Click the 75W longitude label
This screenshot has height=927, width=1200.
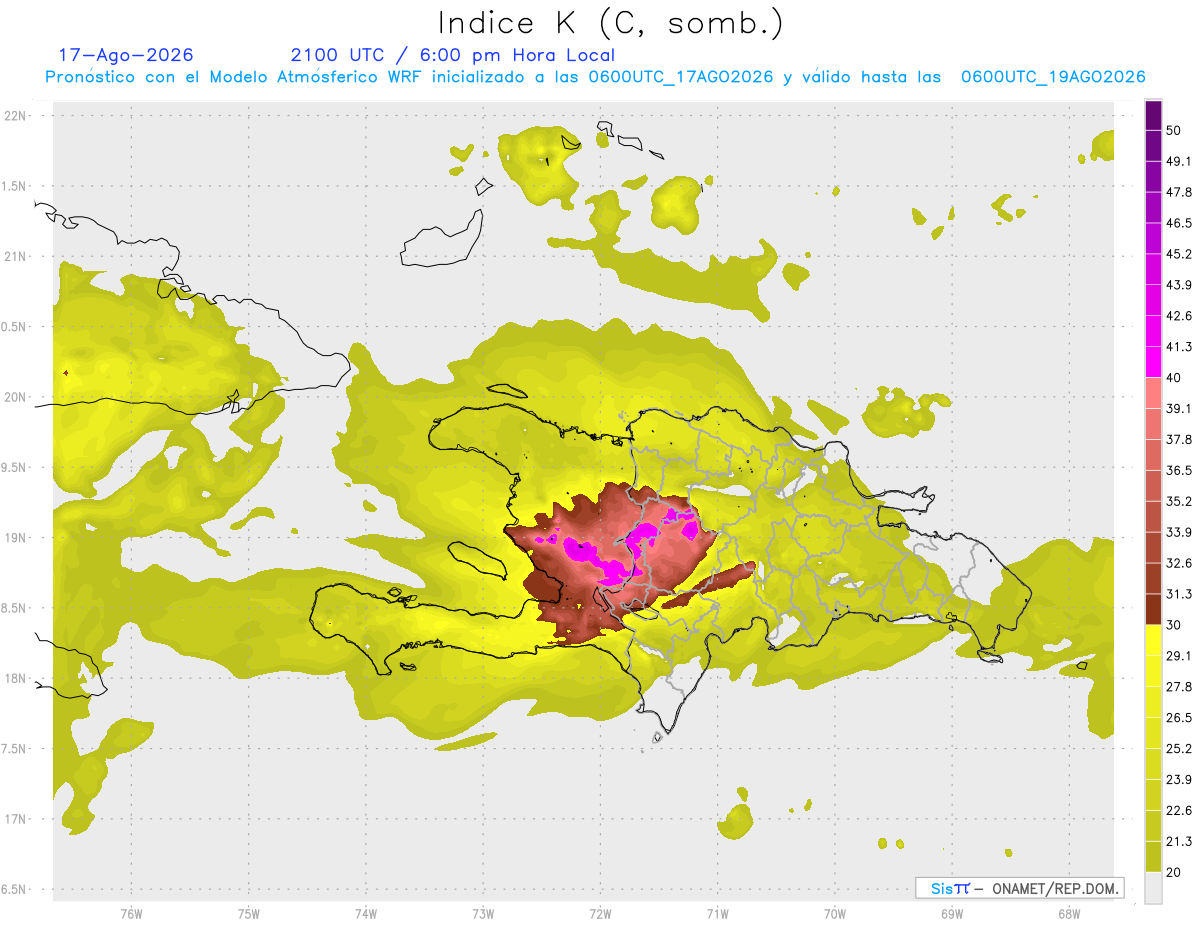[x=248, y=913]
